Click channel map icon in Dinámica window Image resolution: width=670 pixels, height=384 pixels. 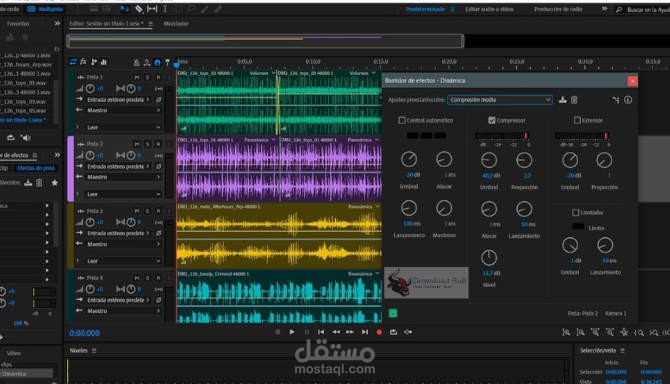click(616, 100)
